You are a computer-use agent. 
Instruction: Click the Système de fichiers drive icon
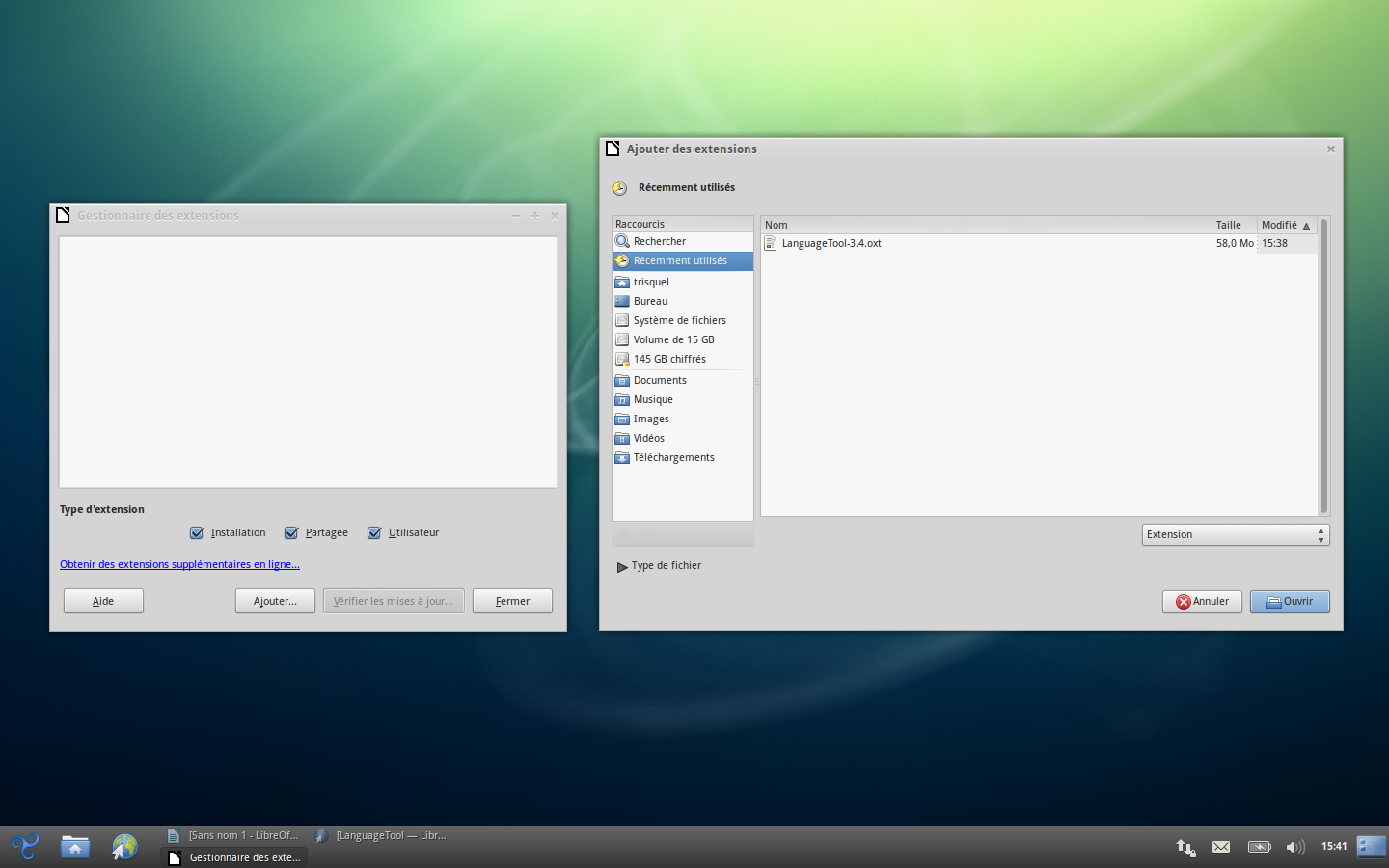[x=622, y=320]
